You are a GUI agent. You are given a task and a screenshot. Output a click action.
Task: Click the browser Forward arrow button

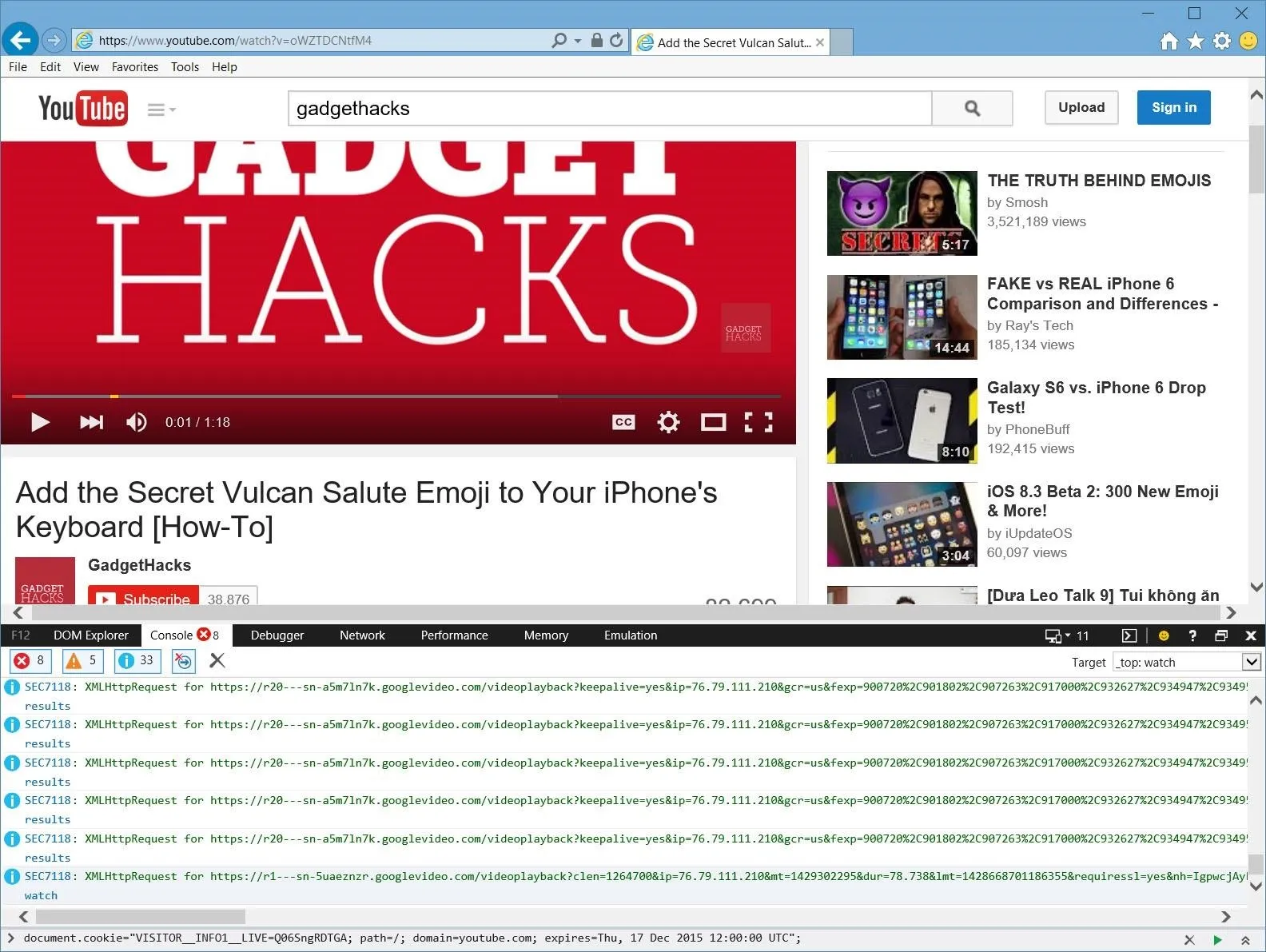[x=54, y=40]
